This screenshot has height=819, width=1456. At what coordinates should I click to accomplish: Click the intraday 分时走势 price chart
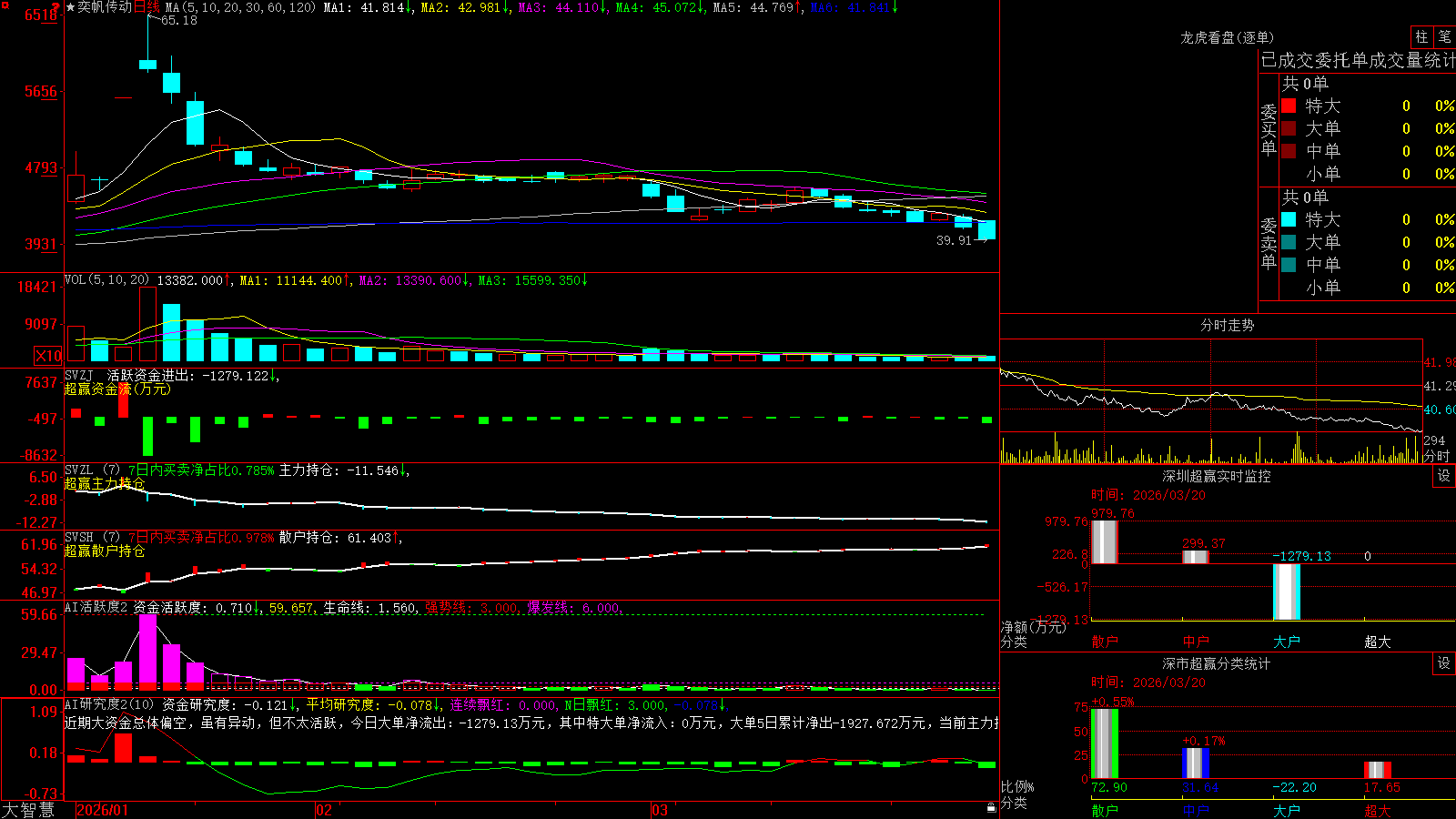coord(1210,386)
